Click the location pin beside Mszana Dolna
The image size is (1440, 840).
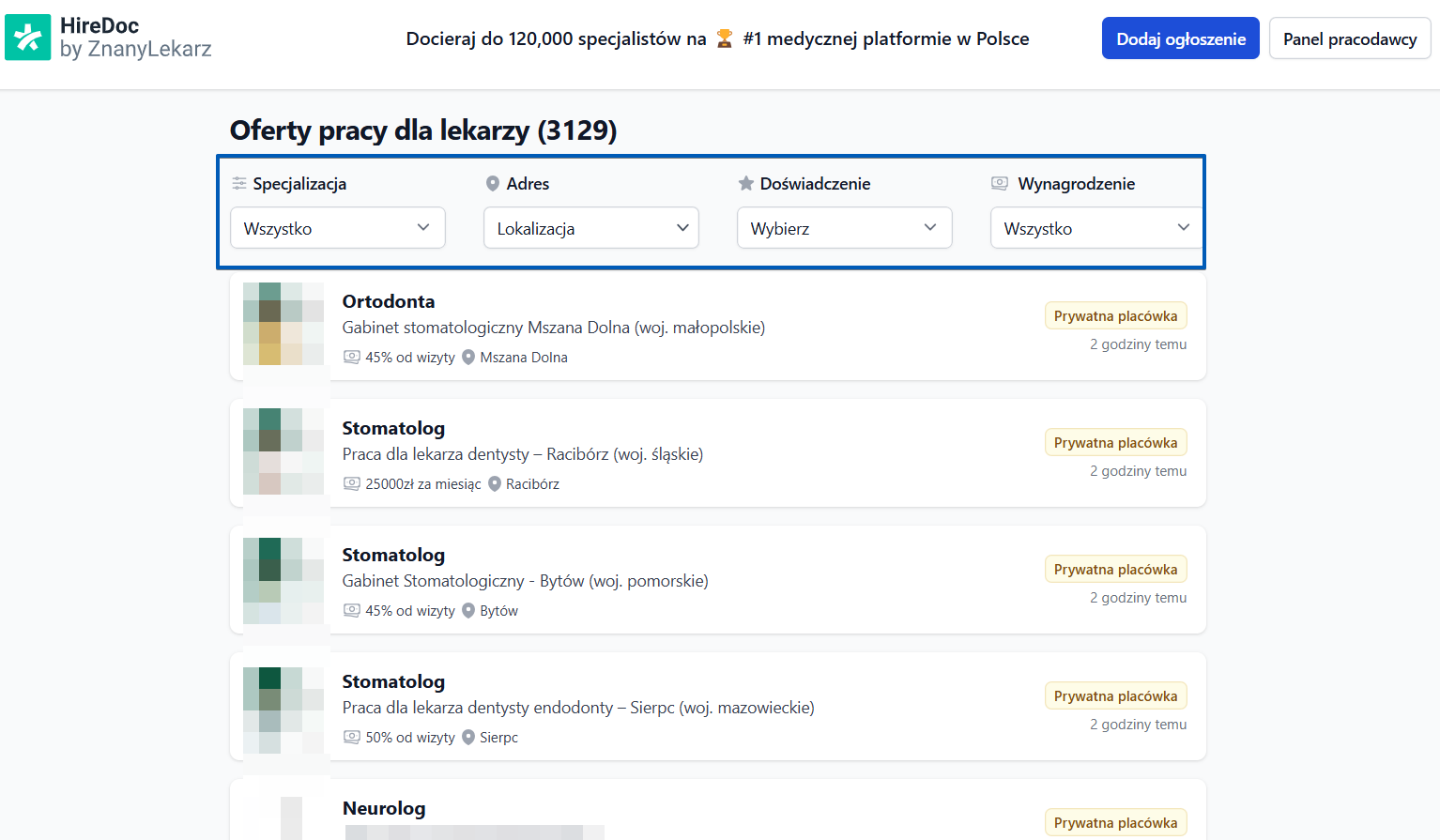pyautogui.click(x=469, y=357)
